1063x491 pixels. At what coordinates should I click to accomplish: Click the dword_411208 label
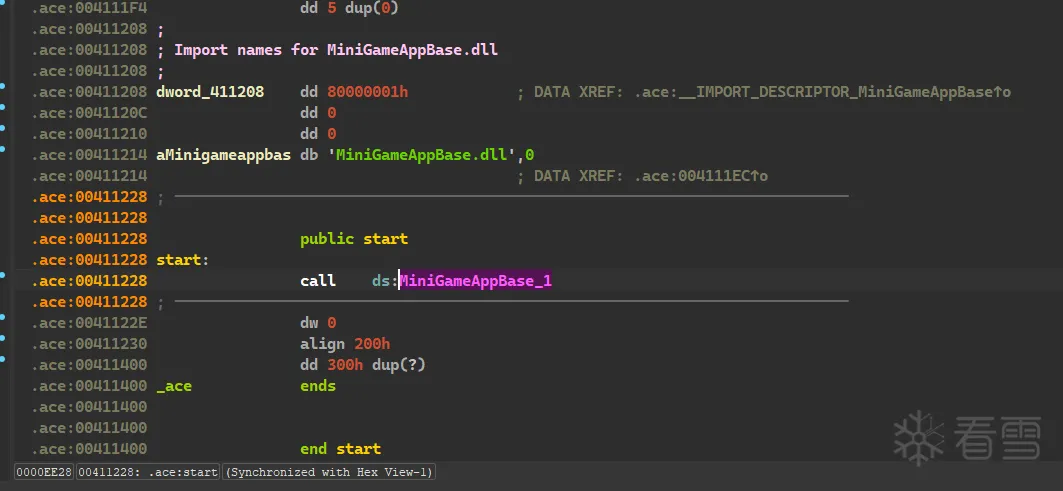pos(210,92)
